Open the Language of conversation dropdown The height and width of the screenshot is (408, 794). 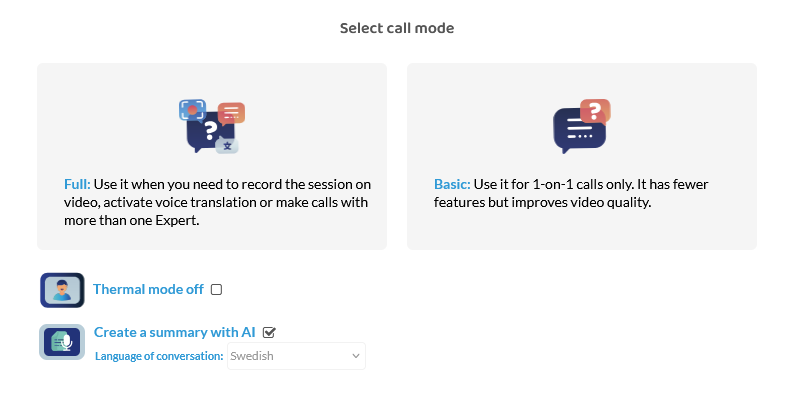coord(296,356)
